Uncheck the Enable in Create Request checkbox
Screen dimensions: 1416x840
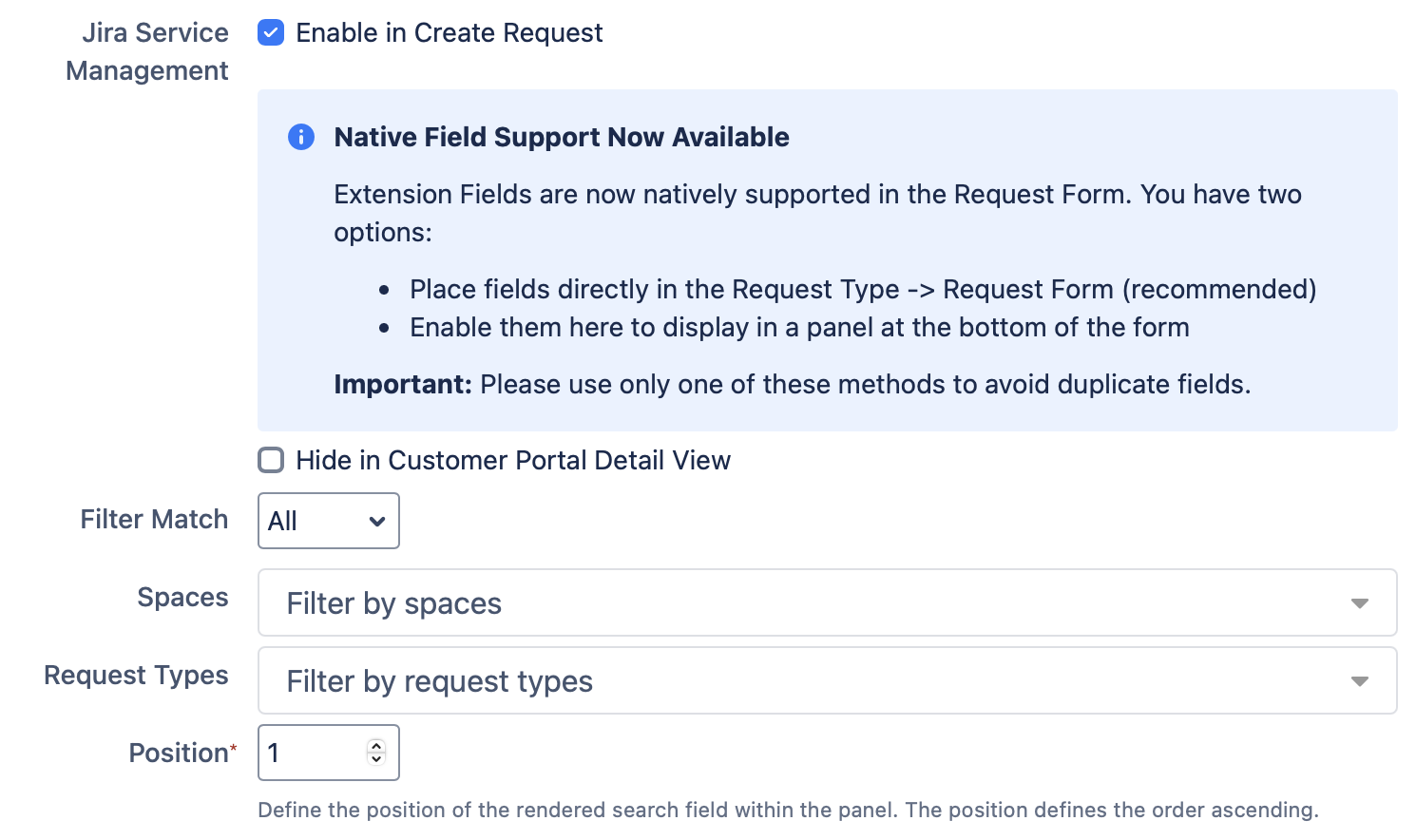[x=271, y=33]
